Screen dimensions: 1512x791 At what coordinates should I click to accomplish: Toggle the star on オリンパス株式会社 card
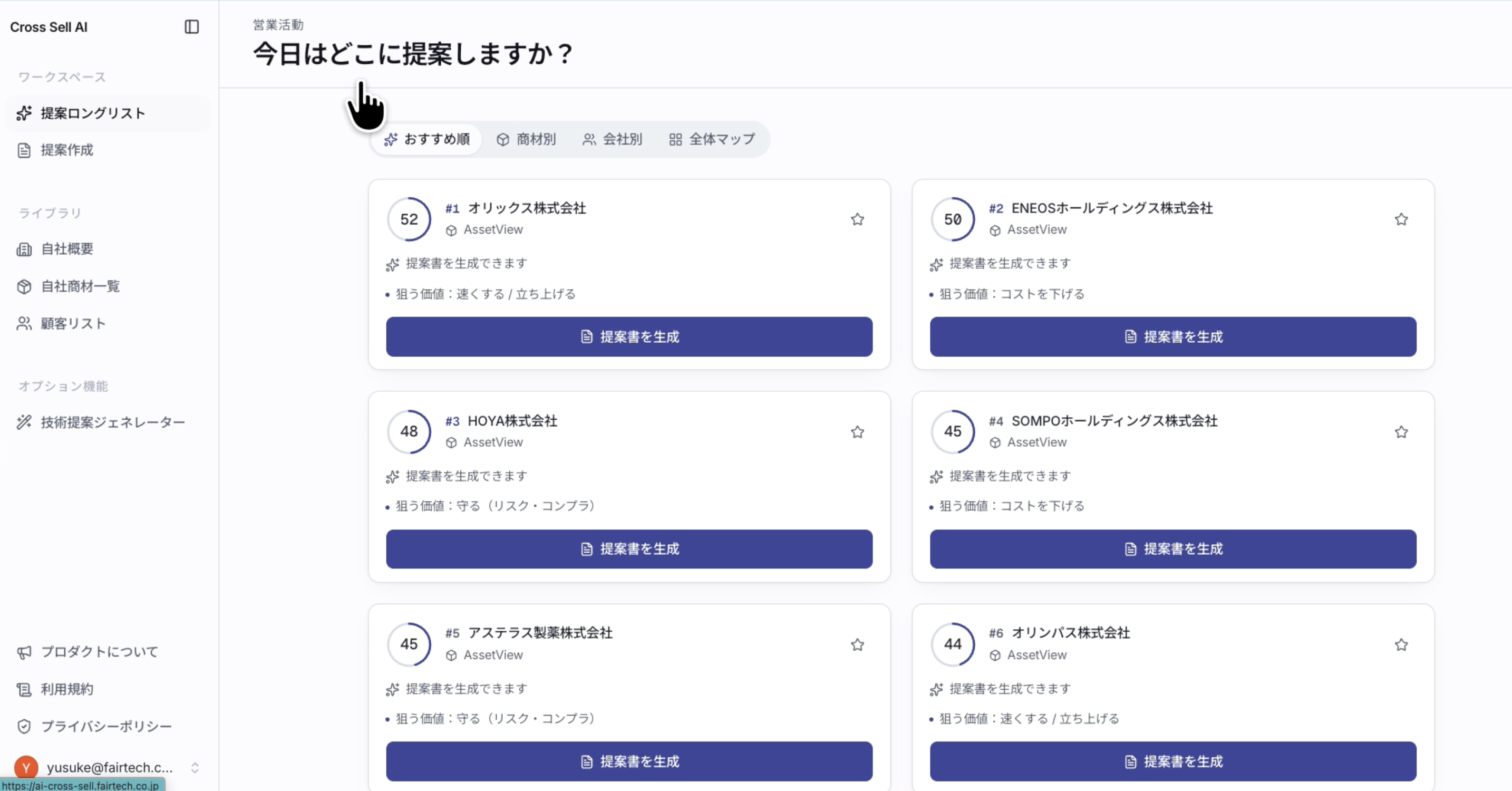1401,645
